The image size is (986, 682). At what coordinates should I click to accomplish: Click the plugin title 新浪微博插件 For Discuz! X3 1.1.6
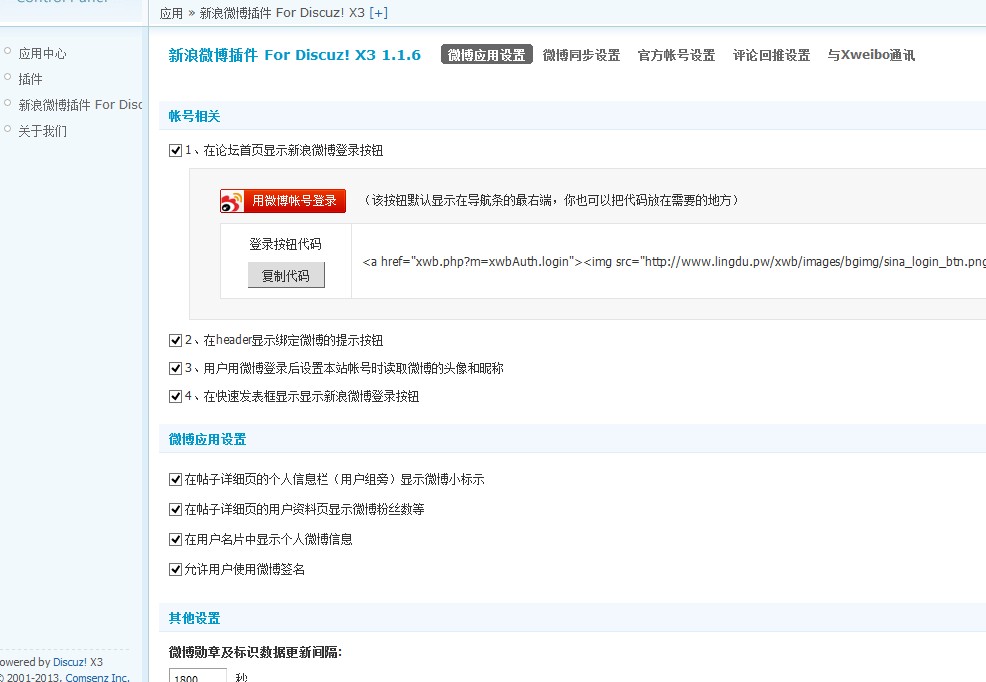[294, 55]
